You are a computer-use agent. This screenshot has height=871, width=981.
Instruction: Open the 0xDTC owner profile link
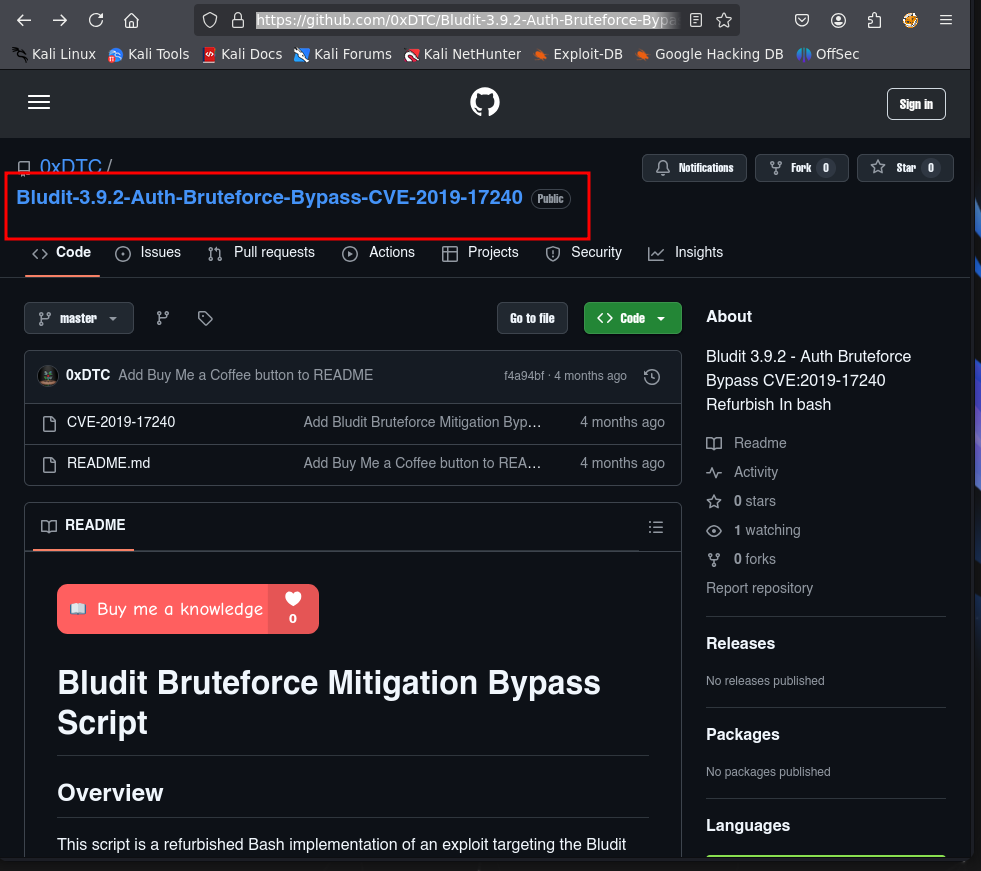(x=71, y=166)
